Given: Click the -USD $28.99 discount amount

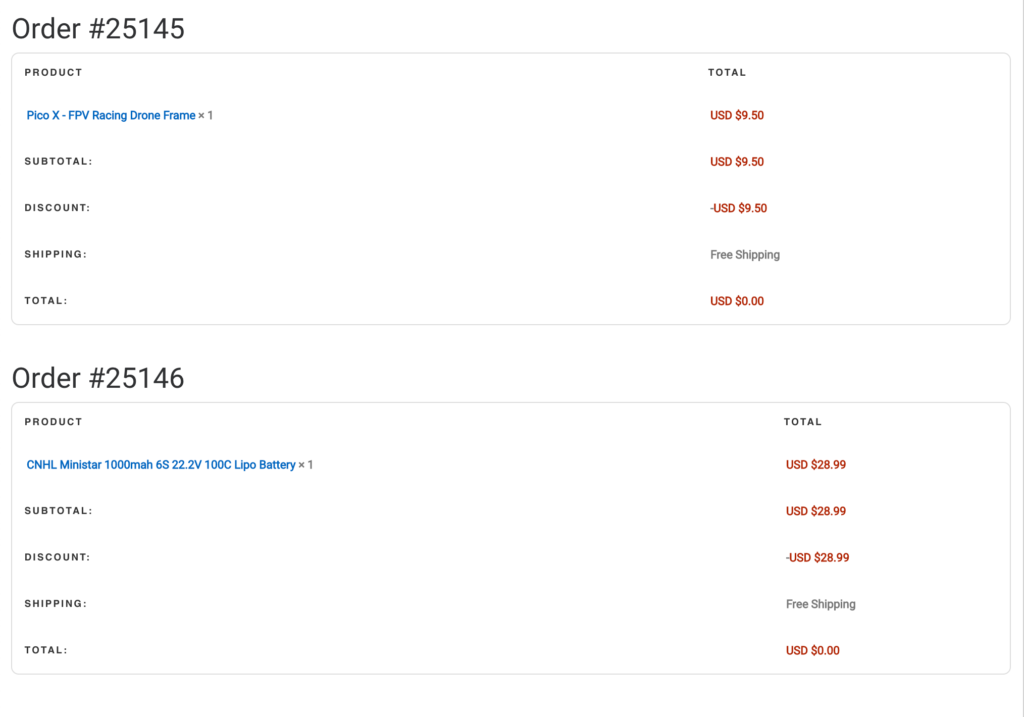Looking at the screenshot, I should 817,558.
